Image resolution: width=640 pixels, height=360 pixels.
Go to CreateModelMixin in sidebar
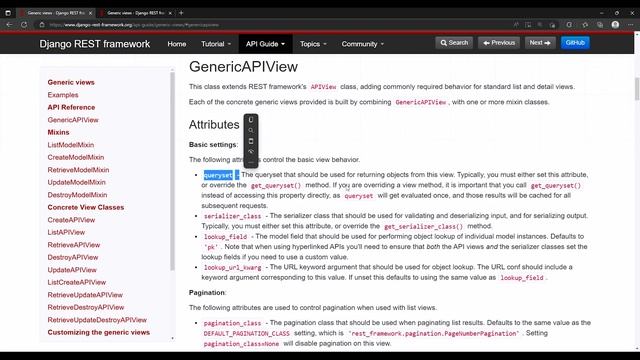pos(76,157)
